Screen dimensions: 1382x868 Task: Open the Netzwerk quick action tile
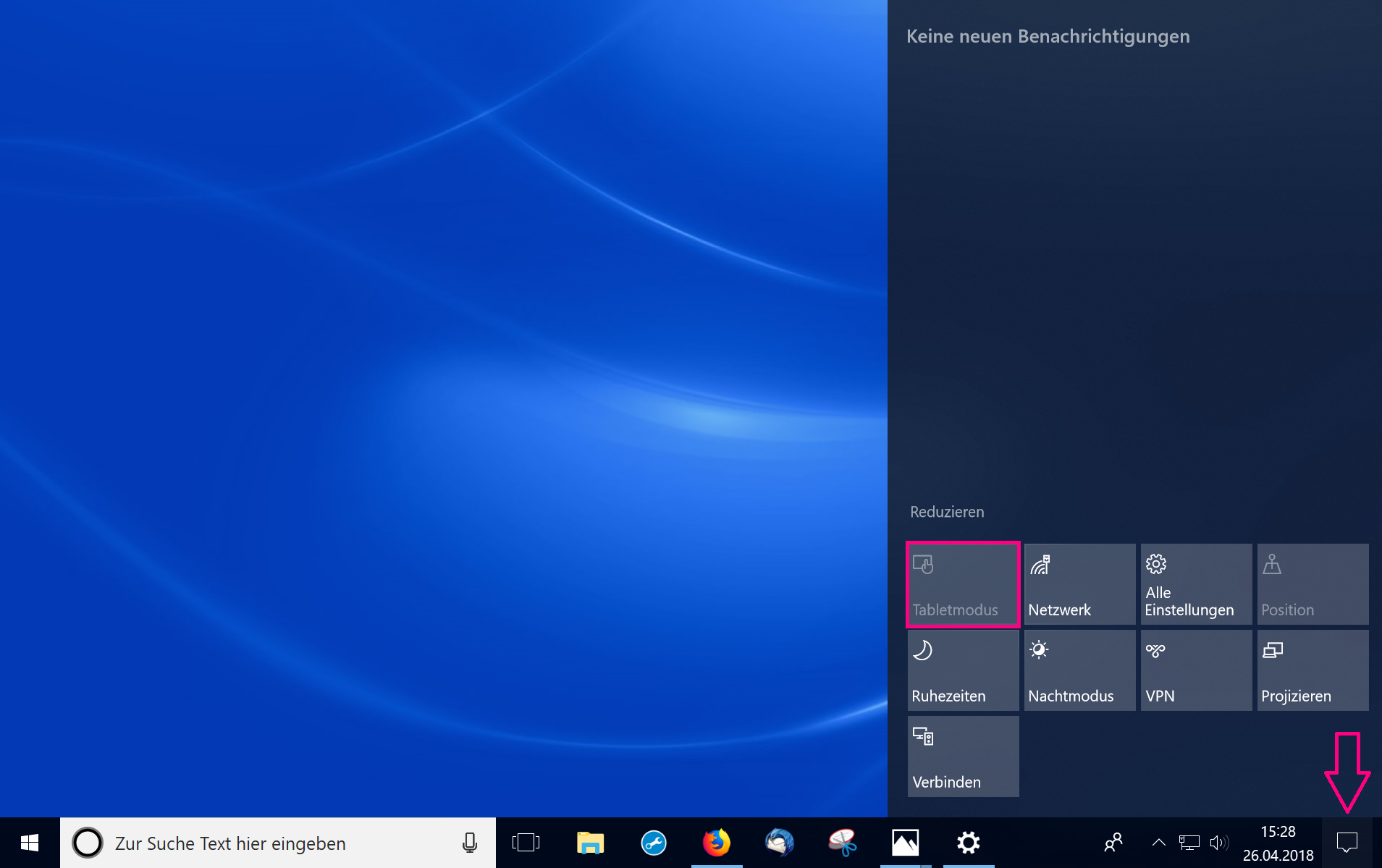[1079, 584]
